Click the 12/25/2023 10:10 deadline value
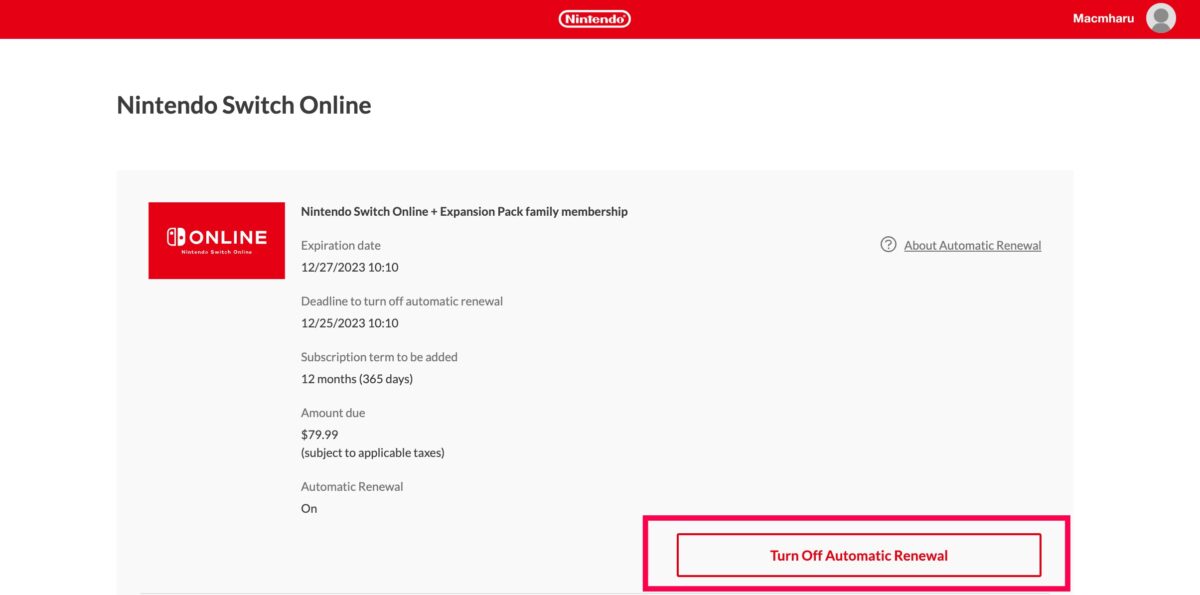 pyautogui.click(x=350, y=323)
